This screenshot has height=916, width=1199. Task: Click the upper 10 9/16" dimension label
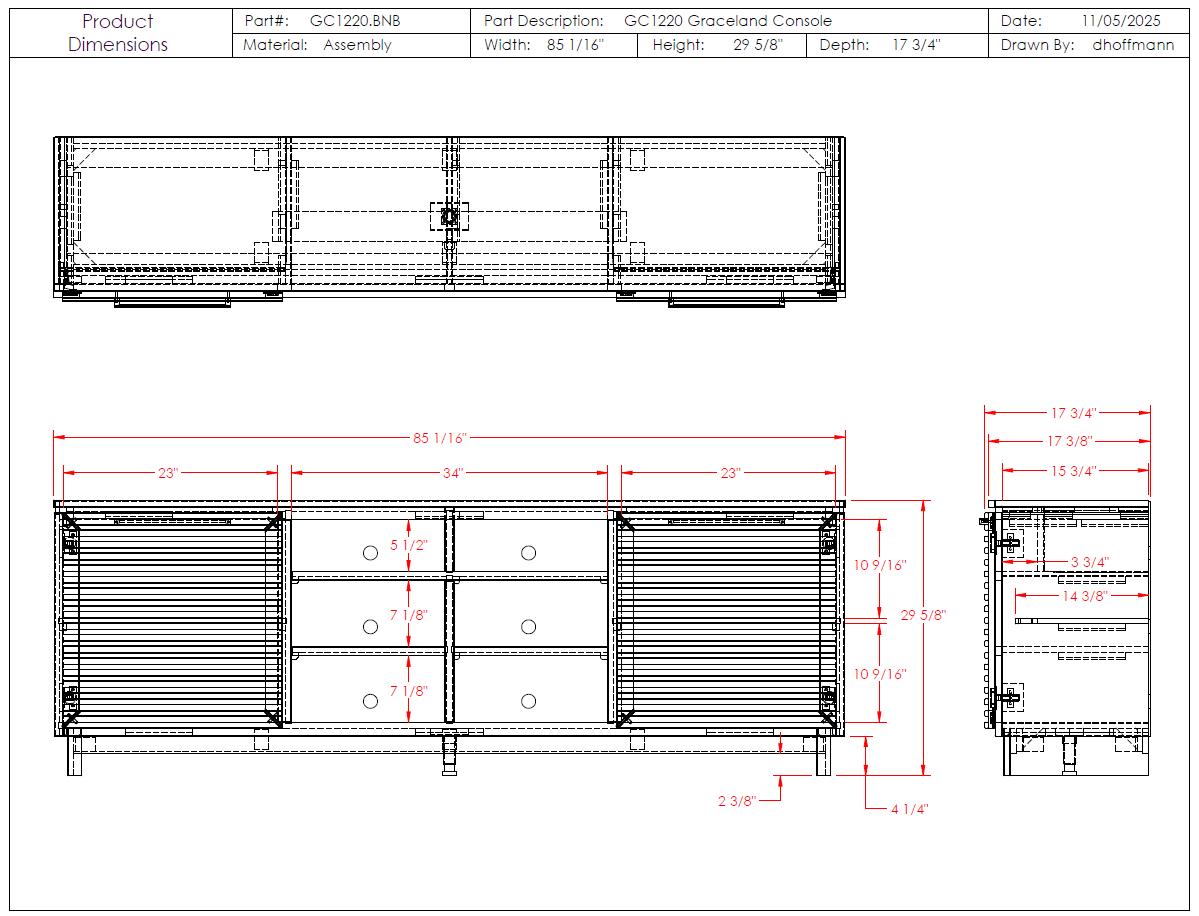(x=879, y=565)
